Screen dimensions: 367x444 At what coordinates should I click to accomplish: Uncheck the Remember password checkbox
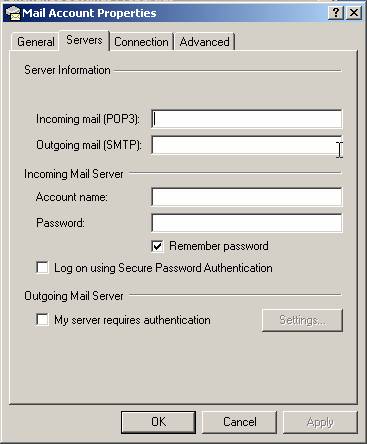pyautogui.click(x=157, y=247)
